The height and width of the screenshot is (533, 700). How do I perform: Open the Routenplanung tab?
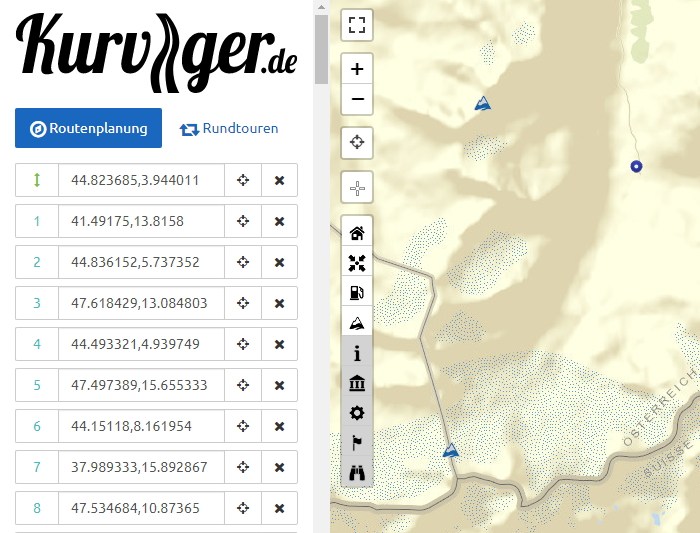[88, 128]
